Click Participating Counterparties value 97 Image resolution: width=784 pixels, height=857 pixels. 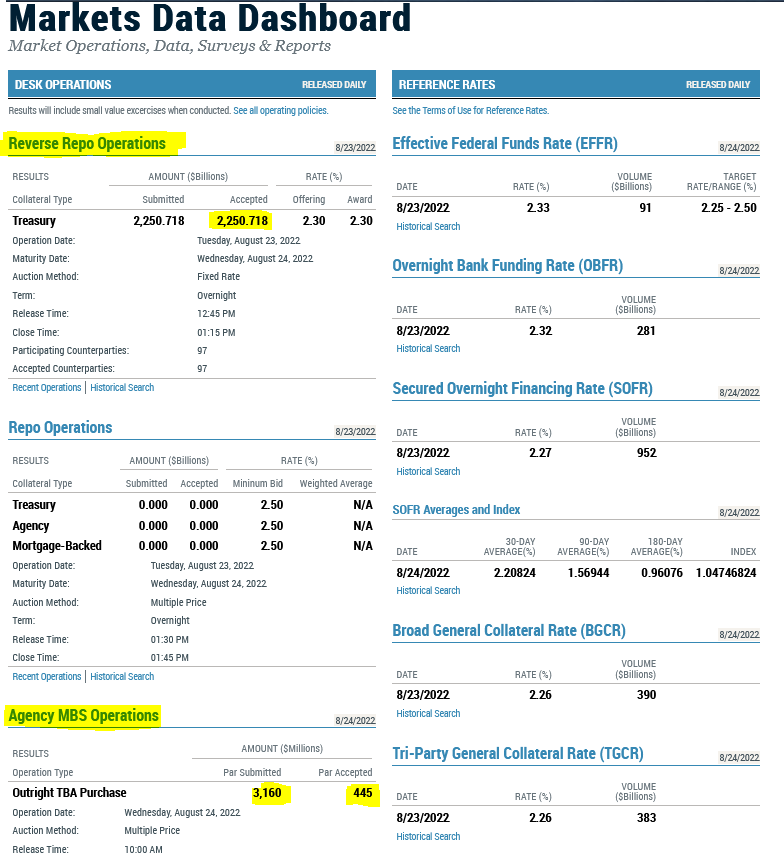click(x=202, y=350)
